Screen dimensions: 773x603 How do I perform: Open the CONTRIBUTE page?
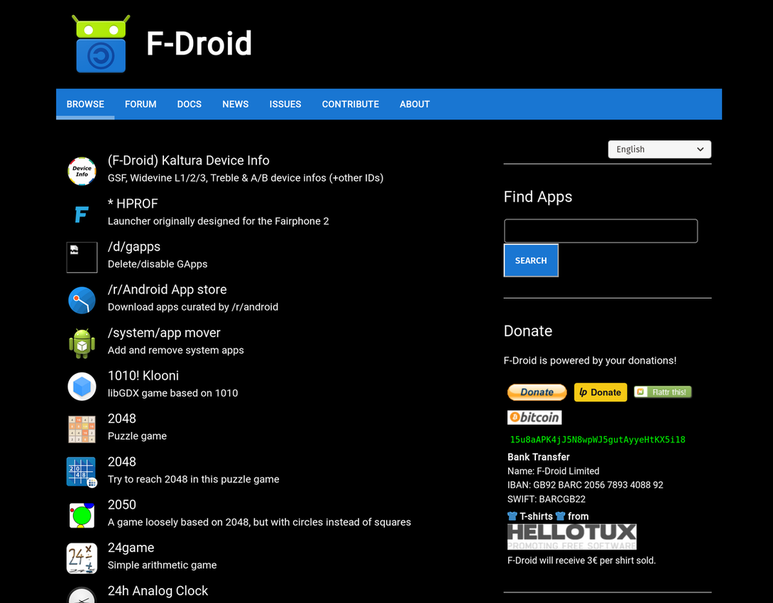point(351,104)
